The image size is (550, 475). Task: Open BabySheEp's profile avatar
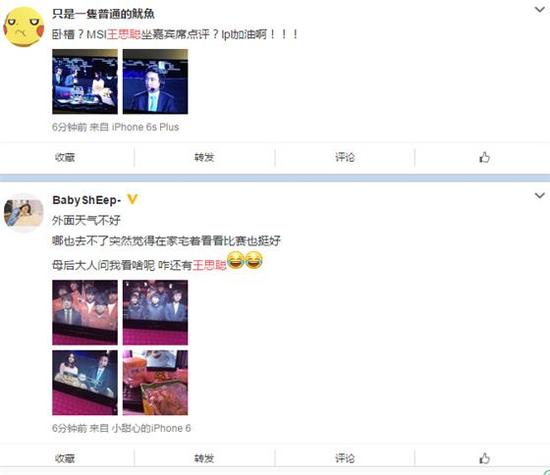24,213
